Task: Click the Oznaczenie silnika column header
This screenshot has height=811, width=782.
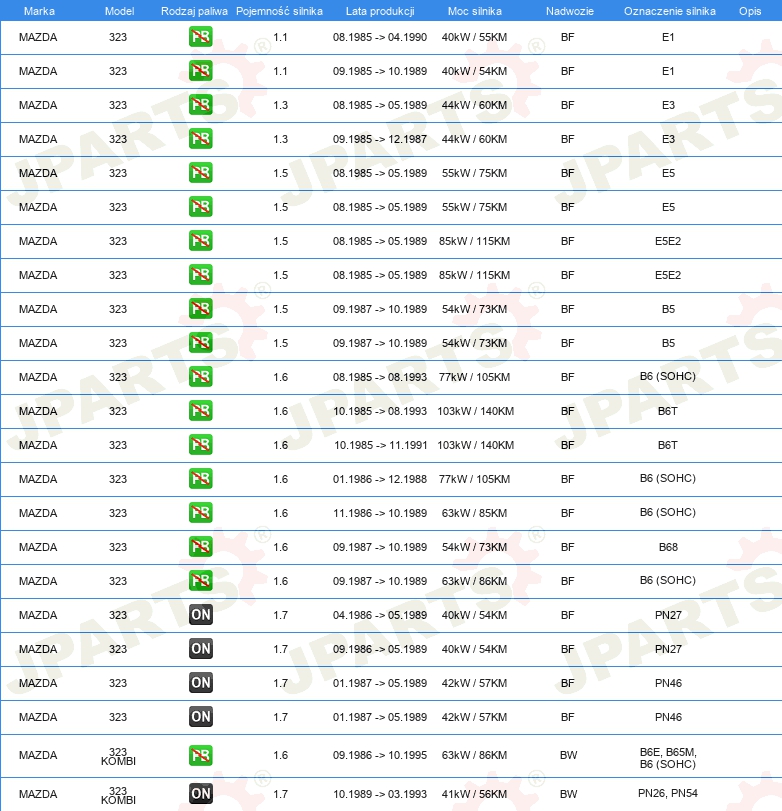Action: tap(670, 11)
